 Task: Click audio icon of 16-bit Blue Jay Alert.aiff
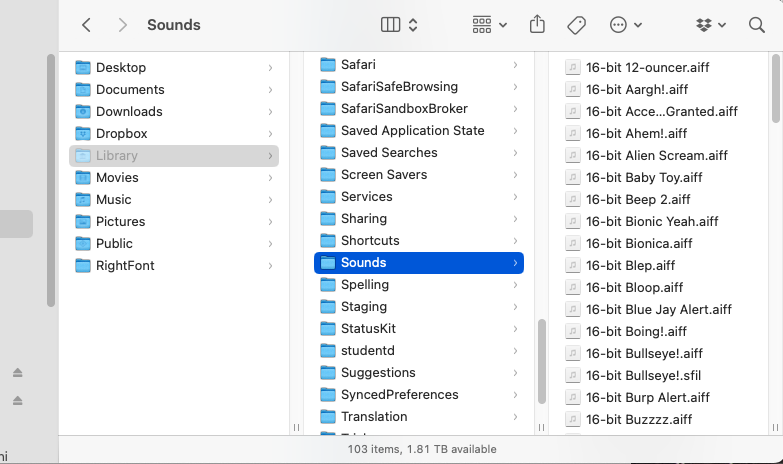coord(573,309)
